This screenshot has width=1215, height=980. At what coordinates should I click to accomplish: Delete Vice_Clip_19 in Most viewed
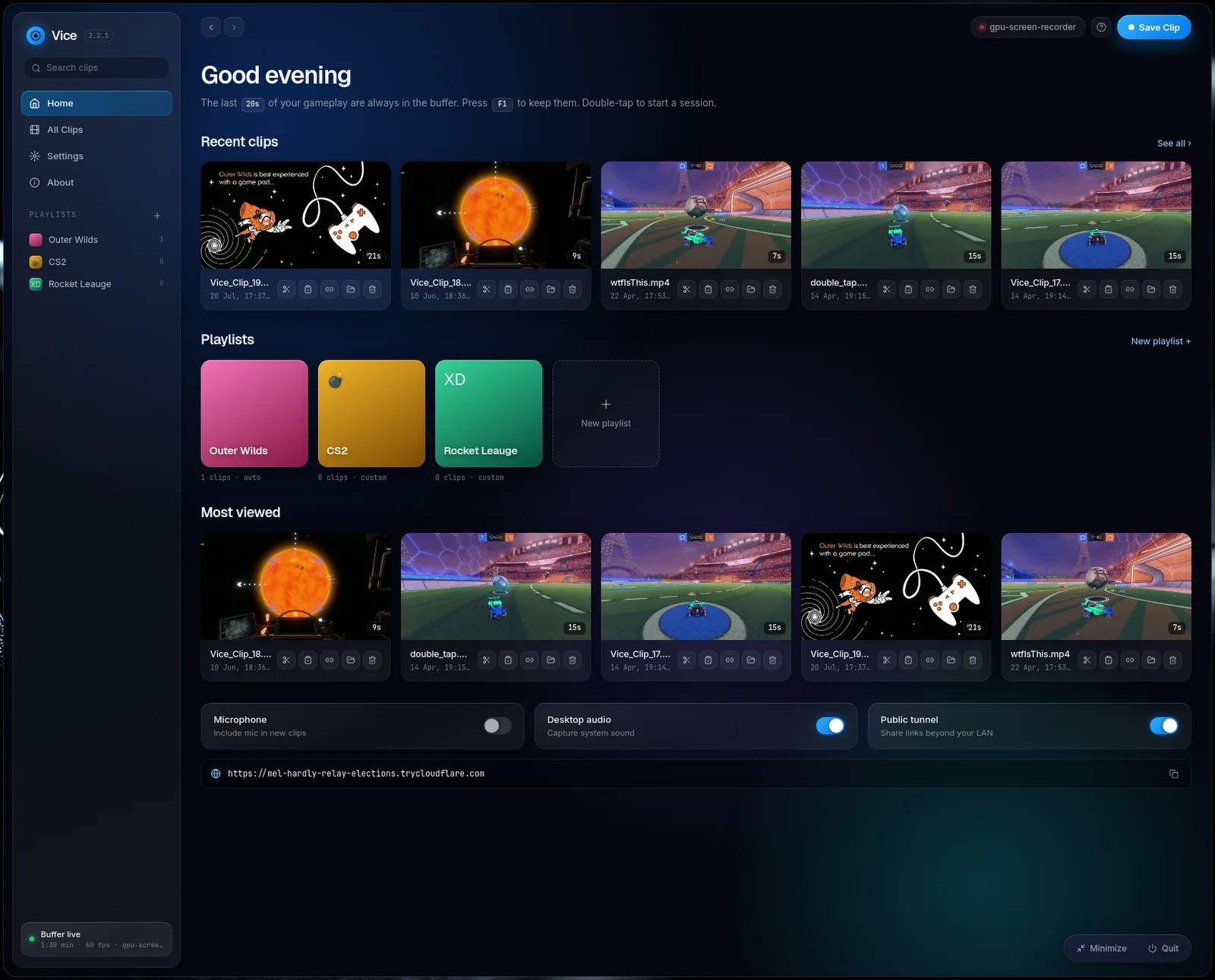point(973,660)
